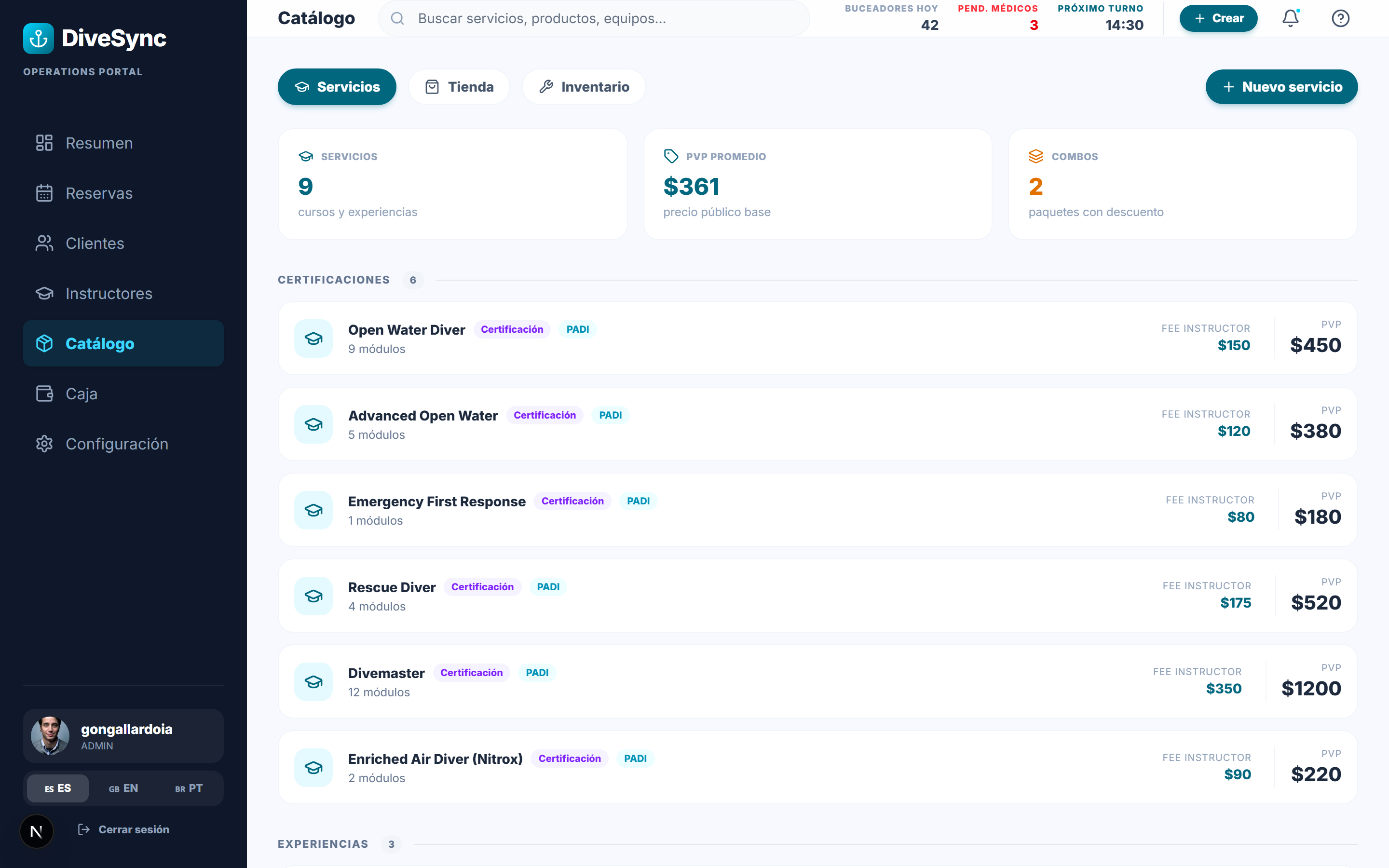Switch to the Servicios tab
1389x868 pixels.
pos(337,87)
